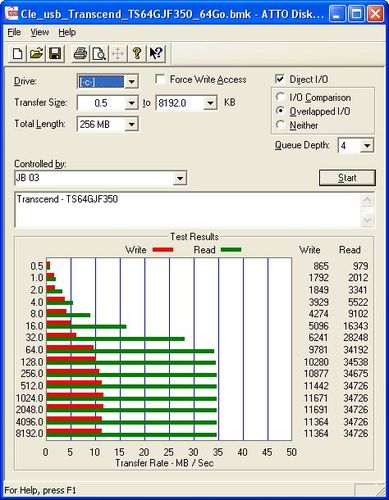Close the ATTO Disk Benchmark window
Screen dimensions: 389x500
pos(375,14)
